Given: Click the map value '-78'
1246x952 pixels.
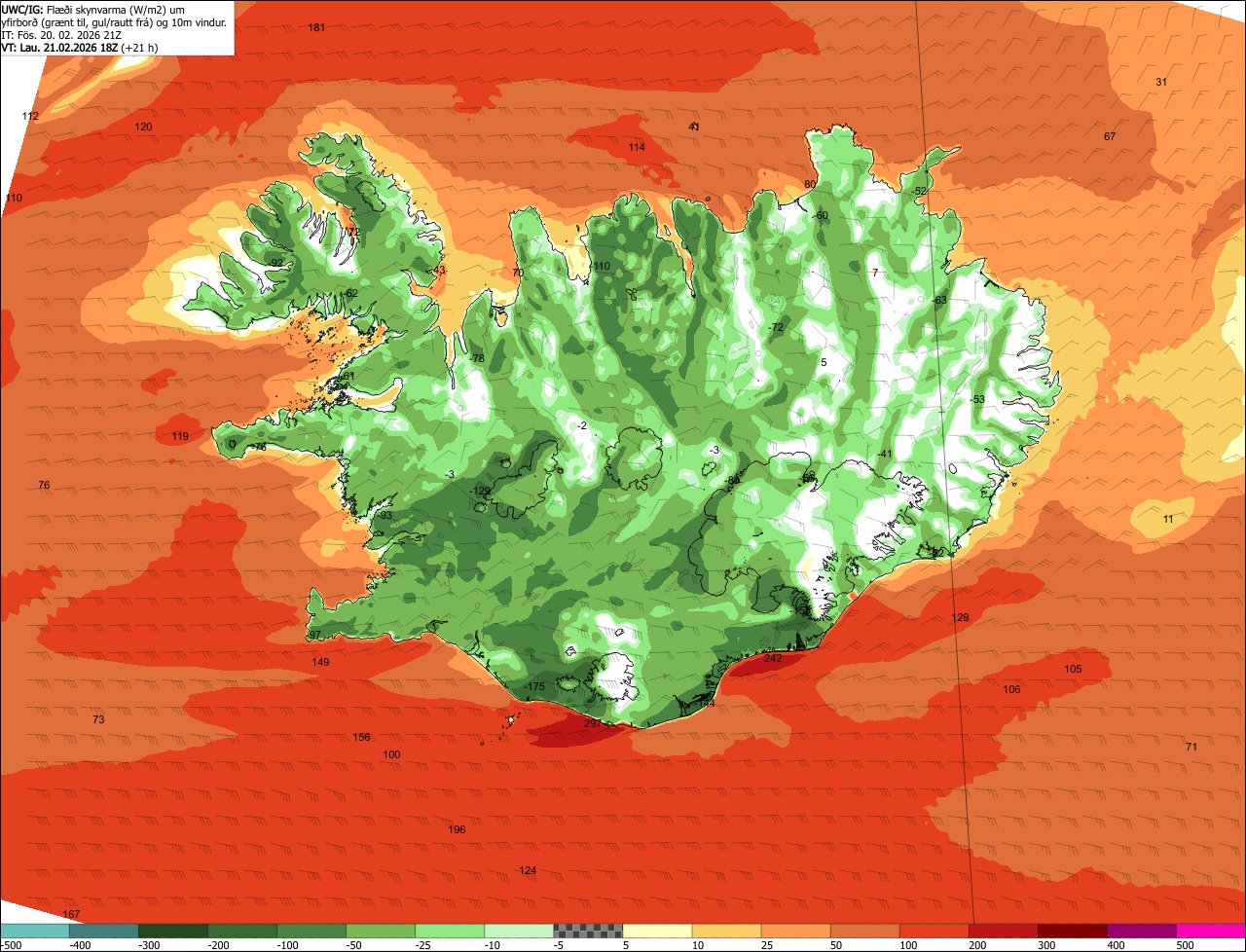Looking at the screenshot, I should click(x=476, y=359).
